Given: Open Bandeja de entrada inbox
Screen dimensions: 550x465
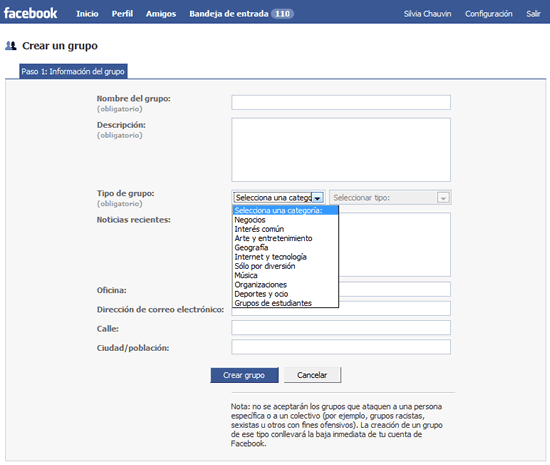Looking at the screenshot, I should (x=229, y=14).
